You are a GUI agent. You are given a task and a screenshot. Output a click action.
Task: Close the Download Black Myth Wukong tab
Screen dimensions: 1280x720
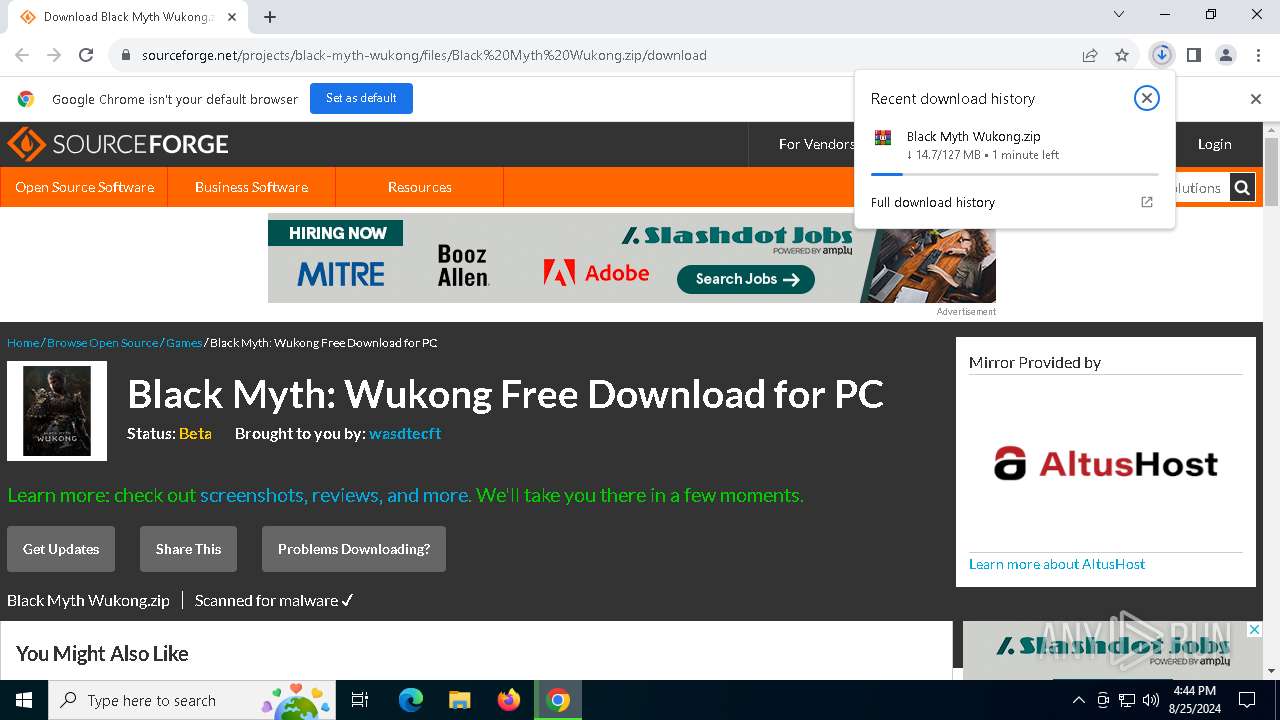click(232, 17)
